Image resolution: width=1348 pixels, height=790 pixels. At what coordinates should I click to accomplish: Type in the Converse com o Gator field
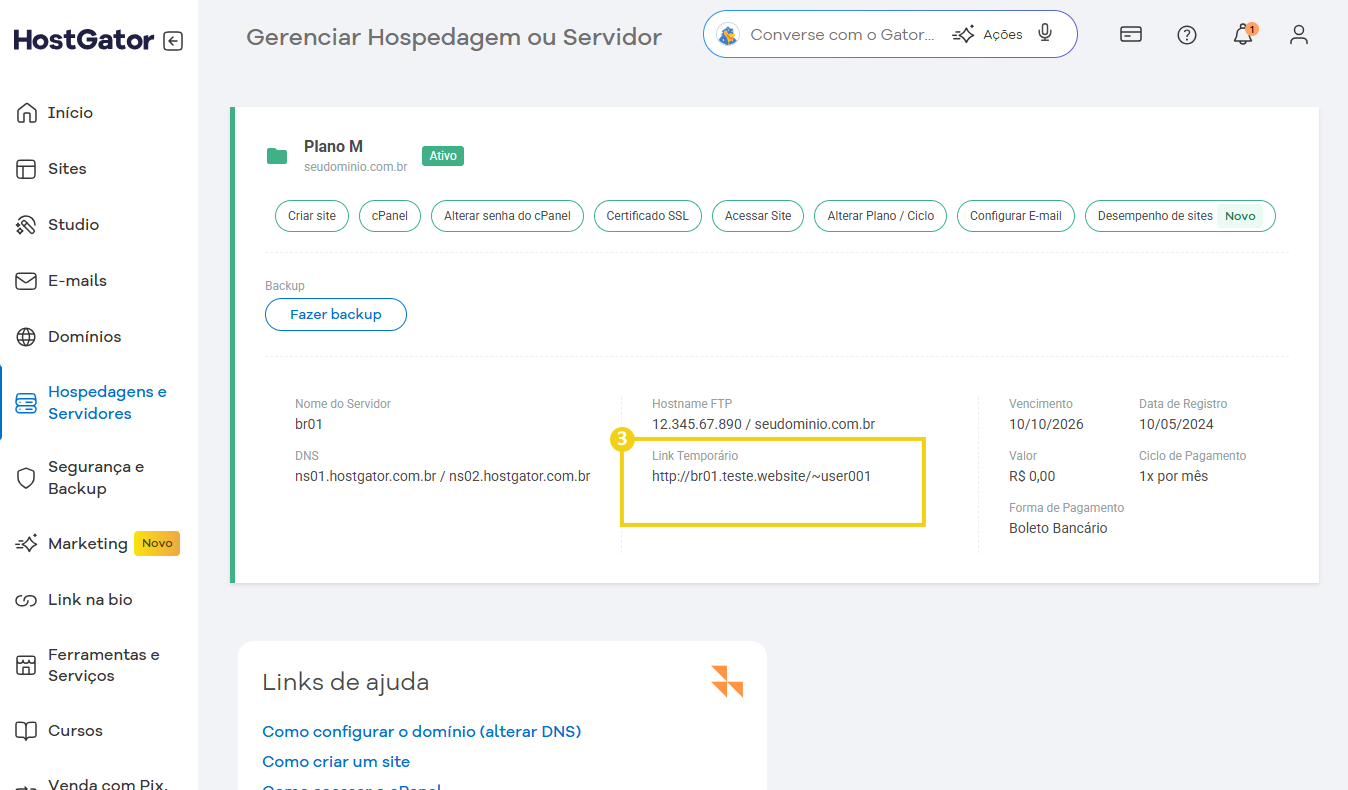[840, 34]
